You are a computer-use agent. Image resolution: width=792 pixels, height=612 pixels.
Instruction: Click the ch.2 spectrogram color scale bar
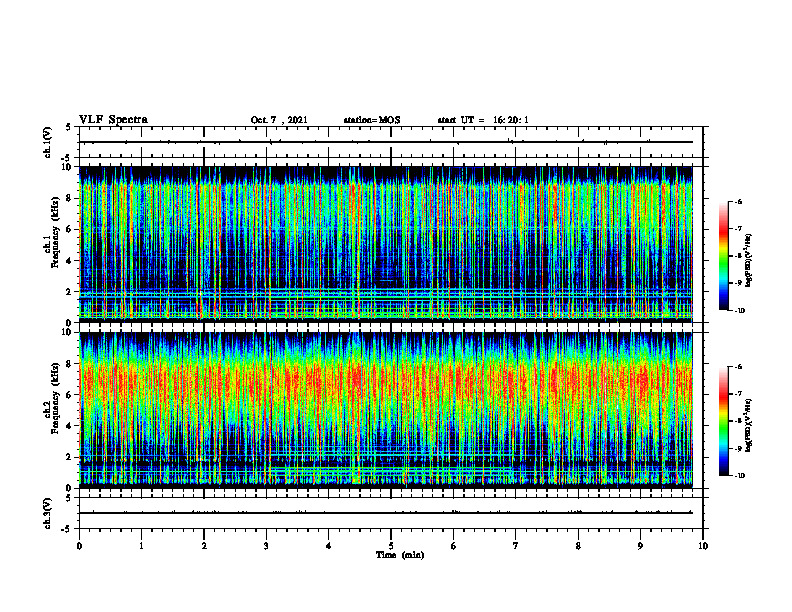[x=723, y=421]
